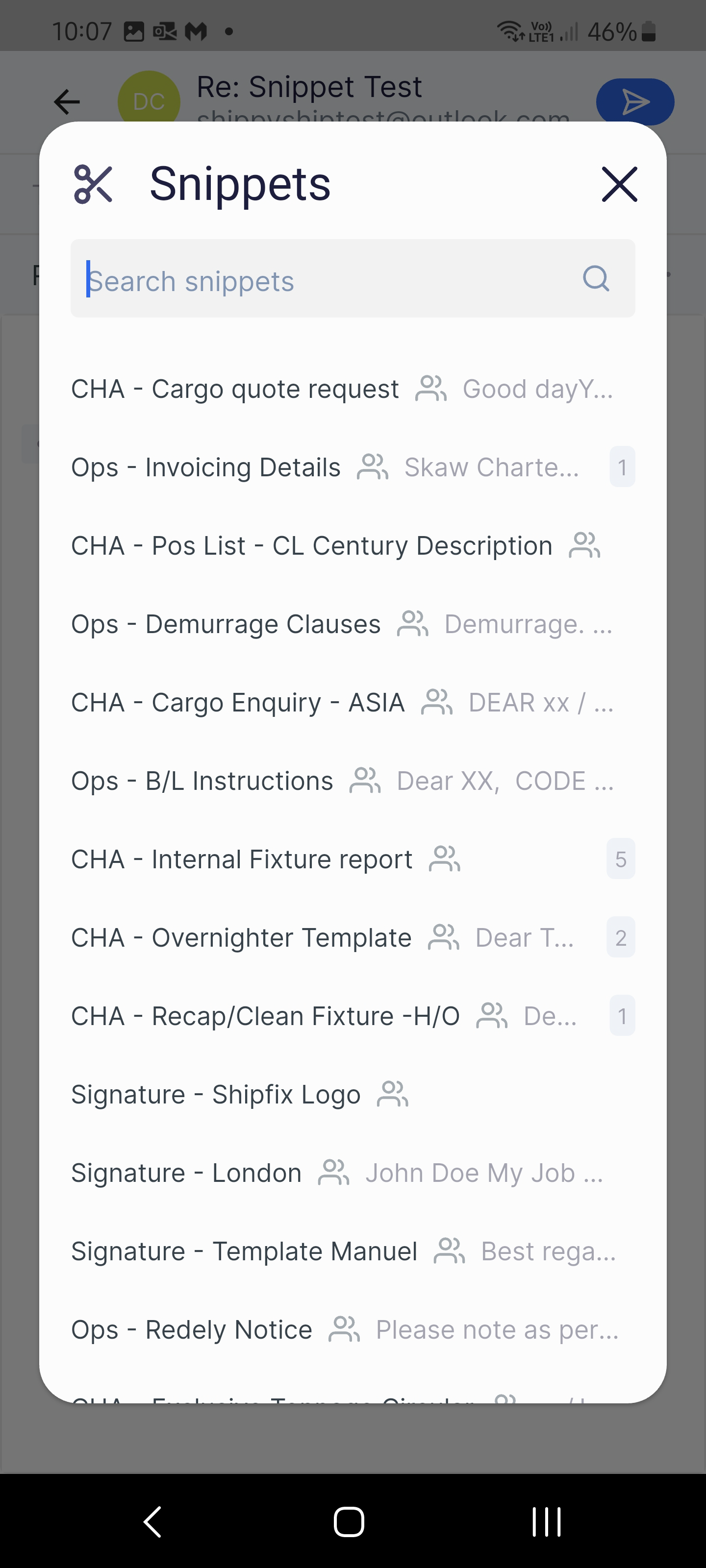
Task: Tap attachment count badge on Internal Fixture report
Action: tap(621, 859)
